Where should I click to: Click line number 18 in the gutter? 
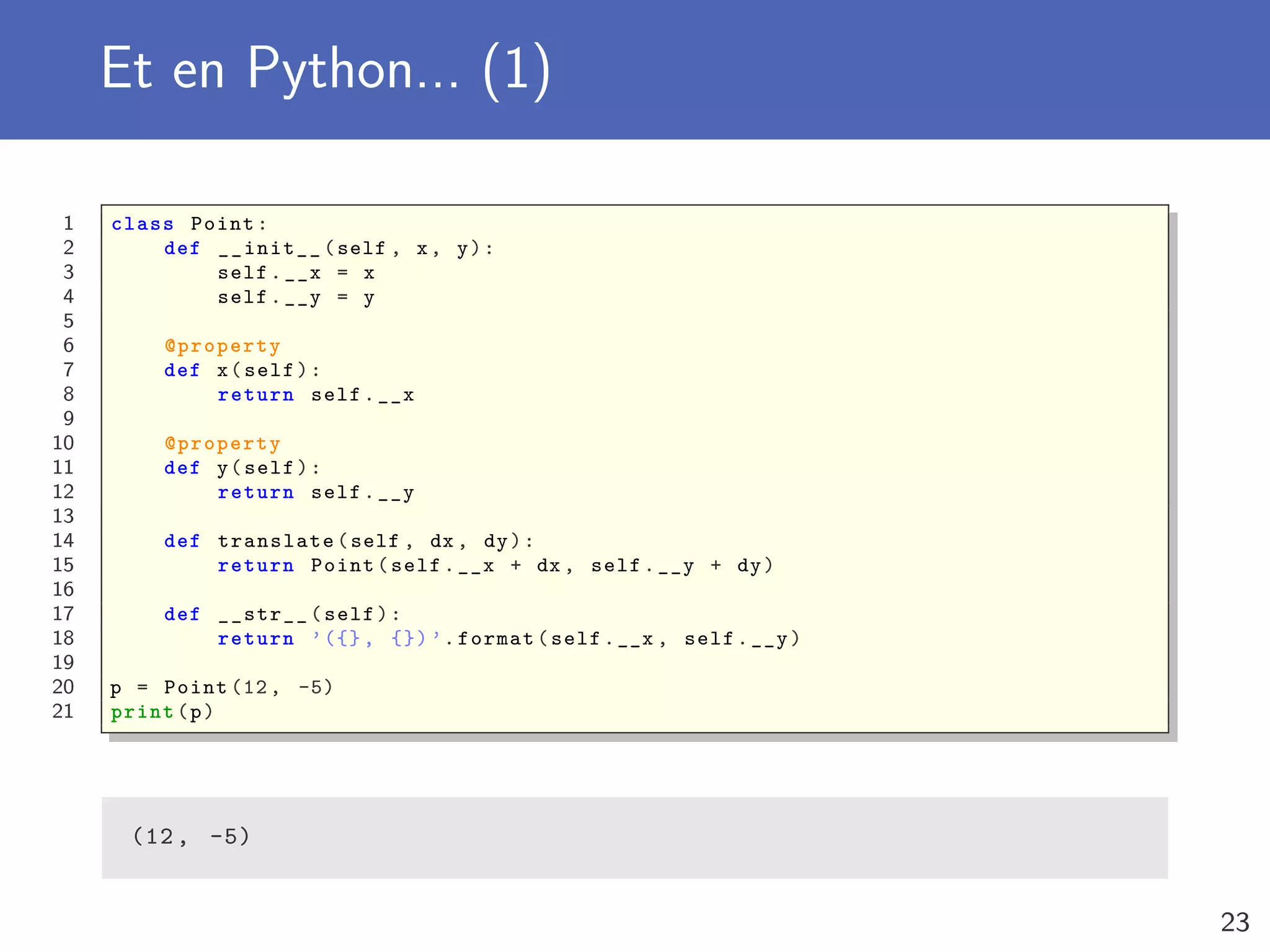[63, 638]
